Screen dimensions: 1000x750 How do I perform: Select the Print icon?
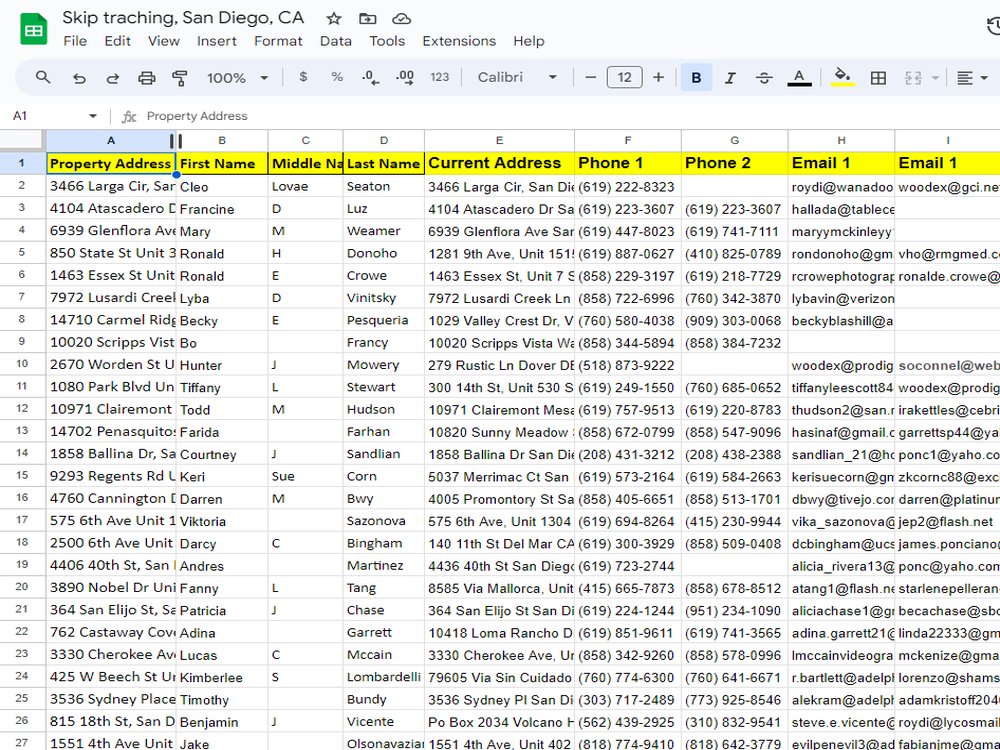[x=145, y=77]
